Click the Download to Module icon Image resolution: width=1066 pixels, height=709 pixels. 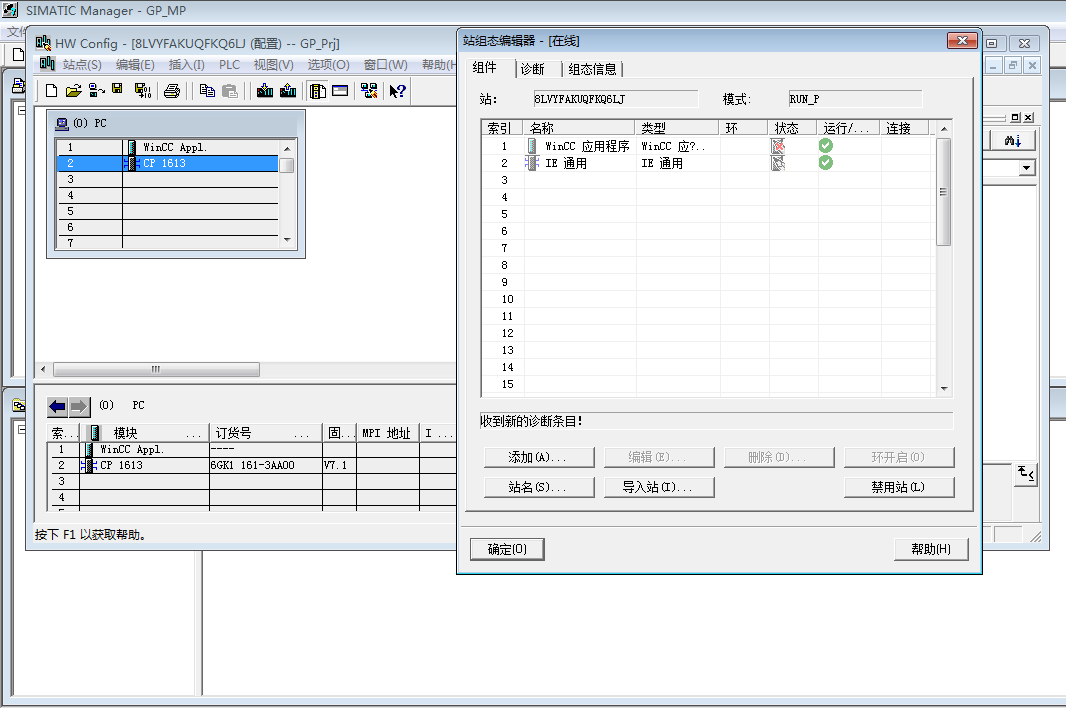(x=265, y=90)
